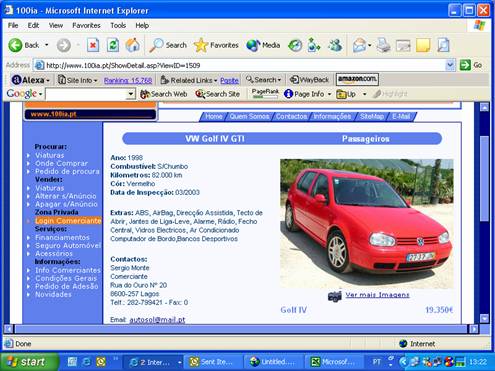
Task: Click the Google toolbar search input field
Action: point(86,94)
